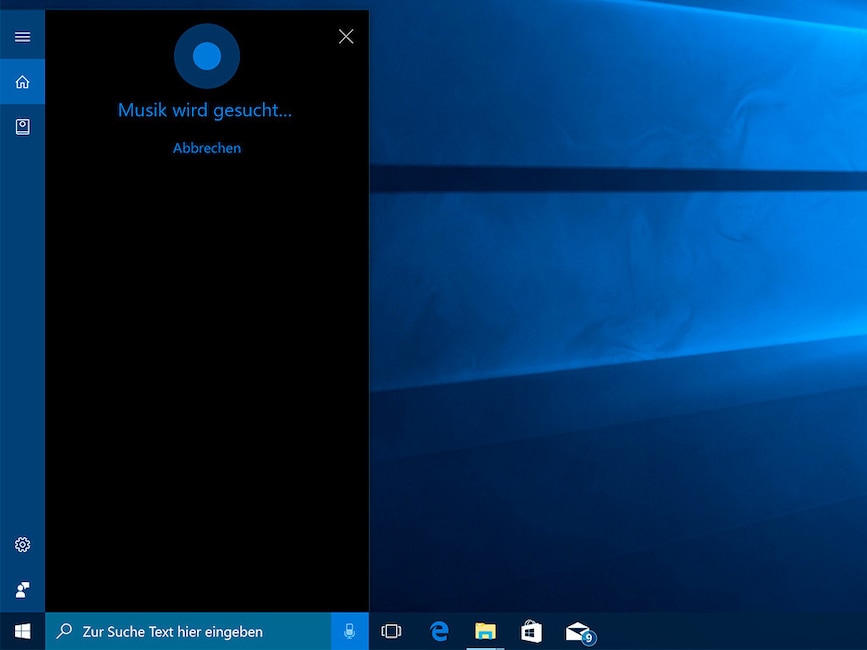Focus the 'Zur Suche Text hier eingeben' field
Image resolution: width=867 pixels, height=650 pixels.
(x=188, y=631)
